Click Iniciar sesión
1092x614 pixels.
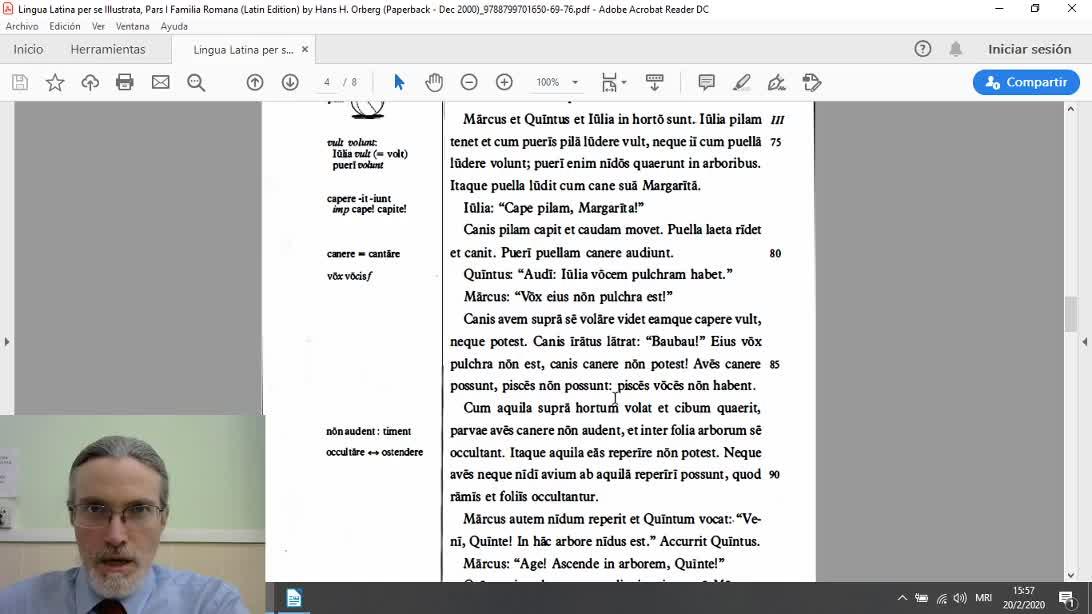(x=1029, y=49)
